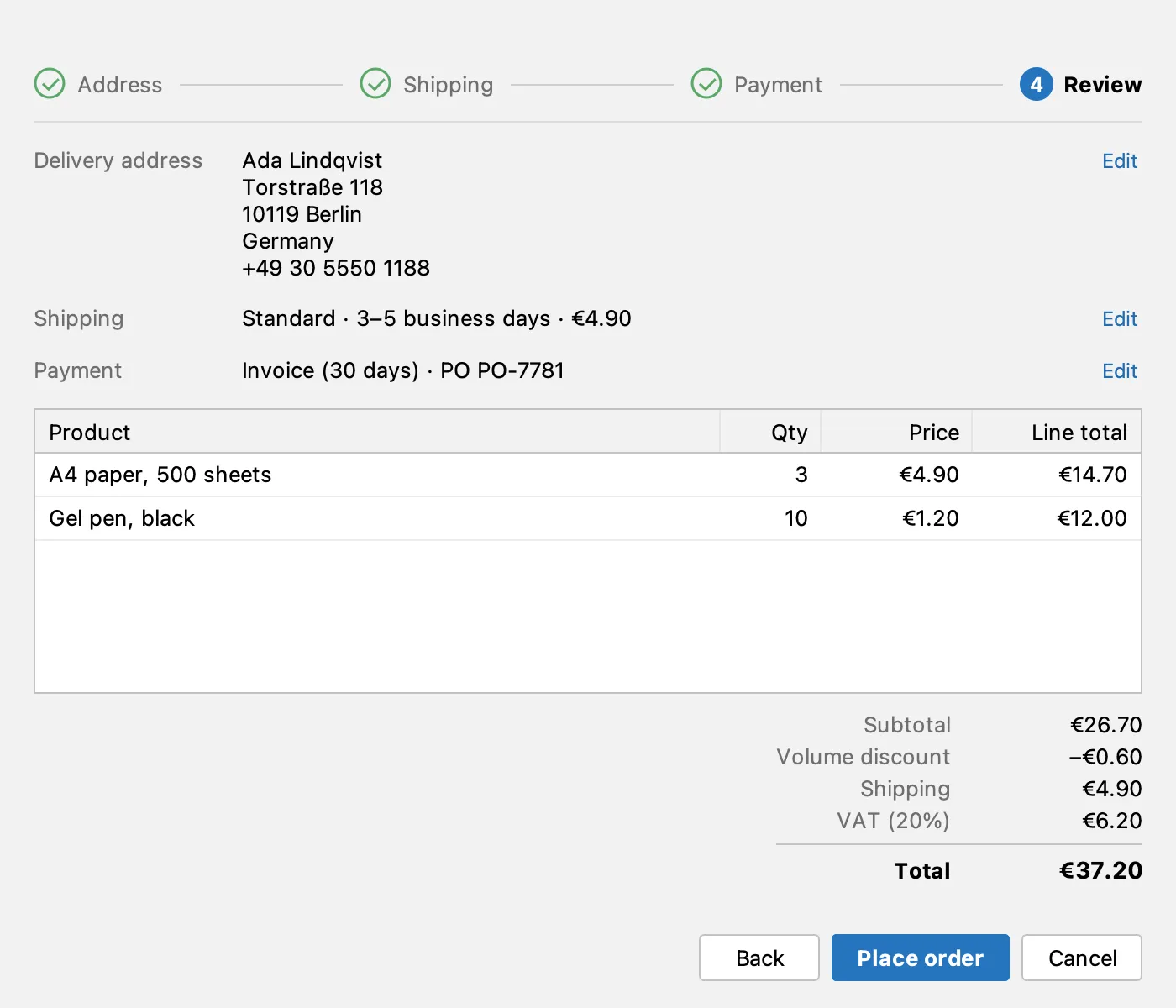Click the Line total column header
This screenshot has width=1176, height=1008.
(x=1057, y=432)
